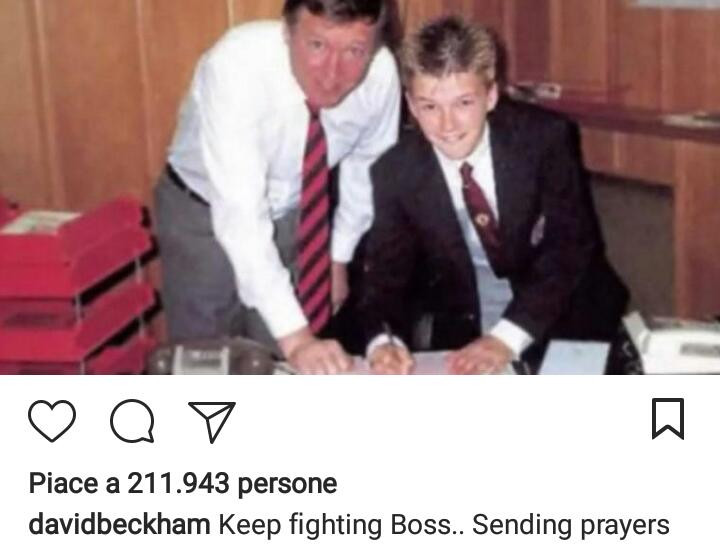Open the posted photo of the signing
Screen dimensions: 720x544
(x=360, y=187)
